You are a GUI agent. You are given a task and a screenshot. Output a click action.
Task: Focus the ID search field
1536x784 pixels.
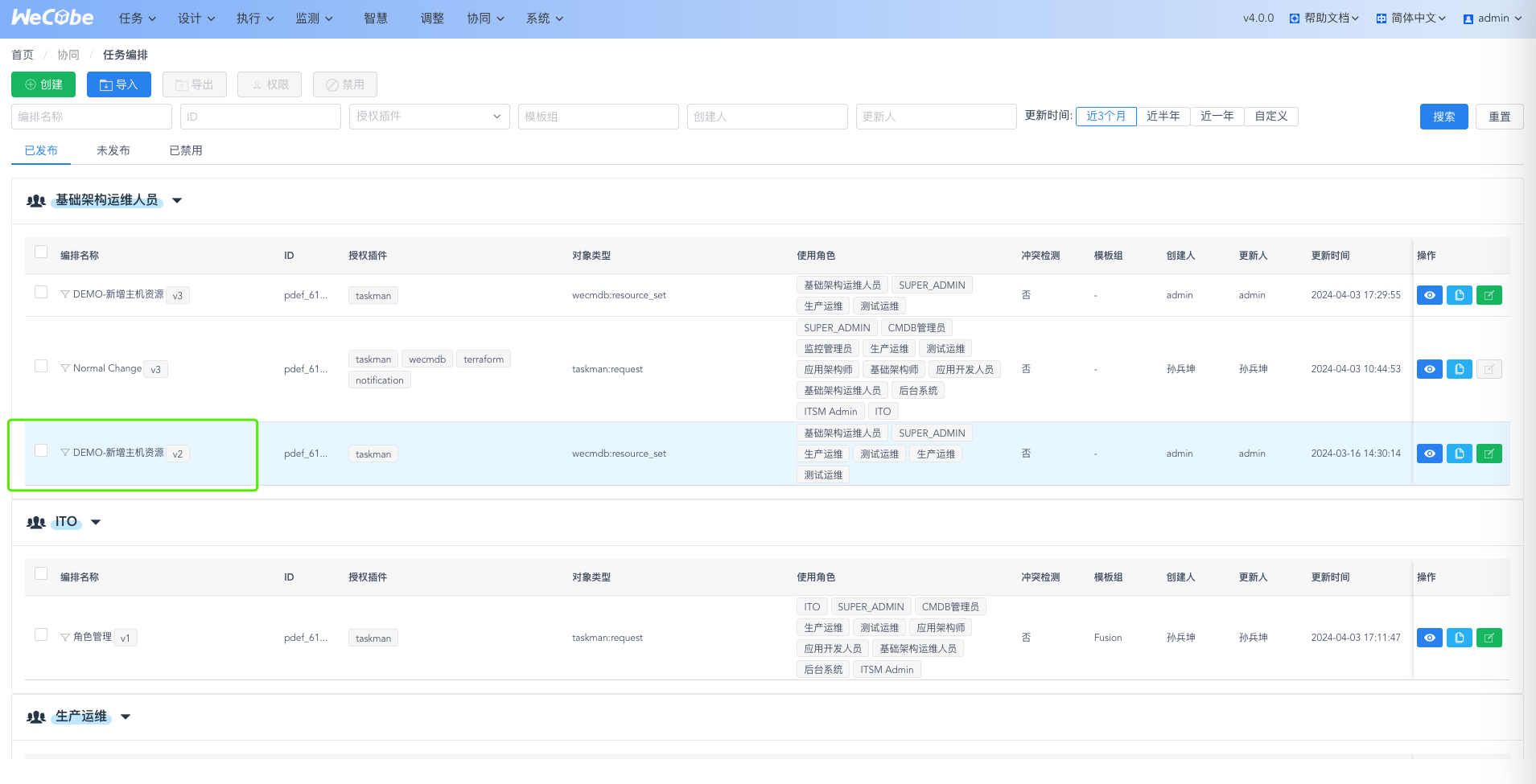coord(261,117)
